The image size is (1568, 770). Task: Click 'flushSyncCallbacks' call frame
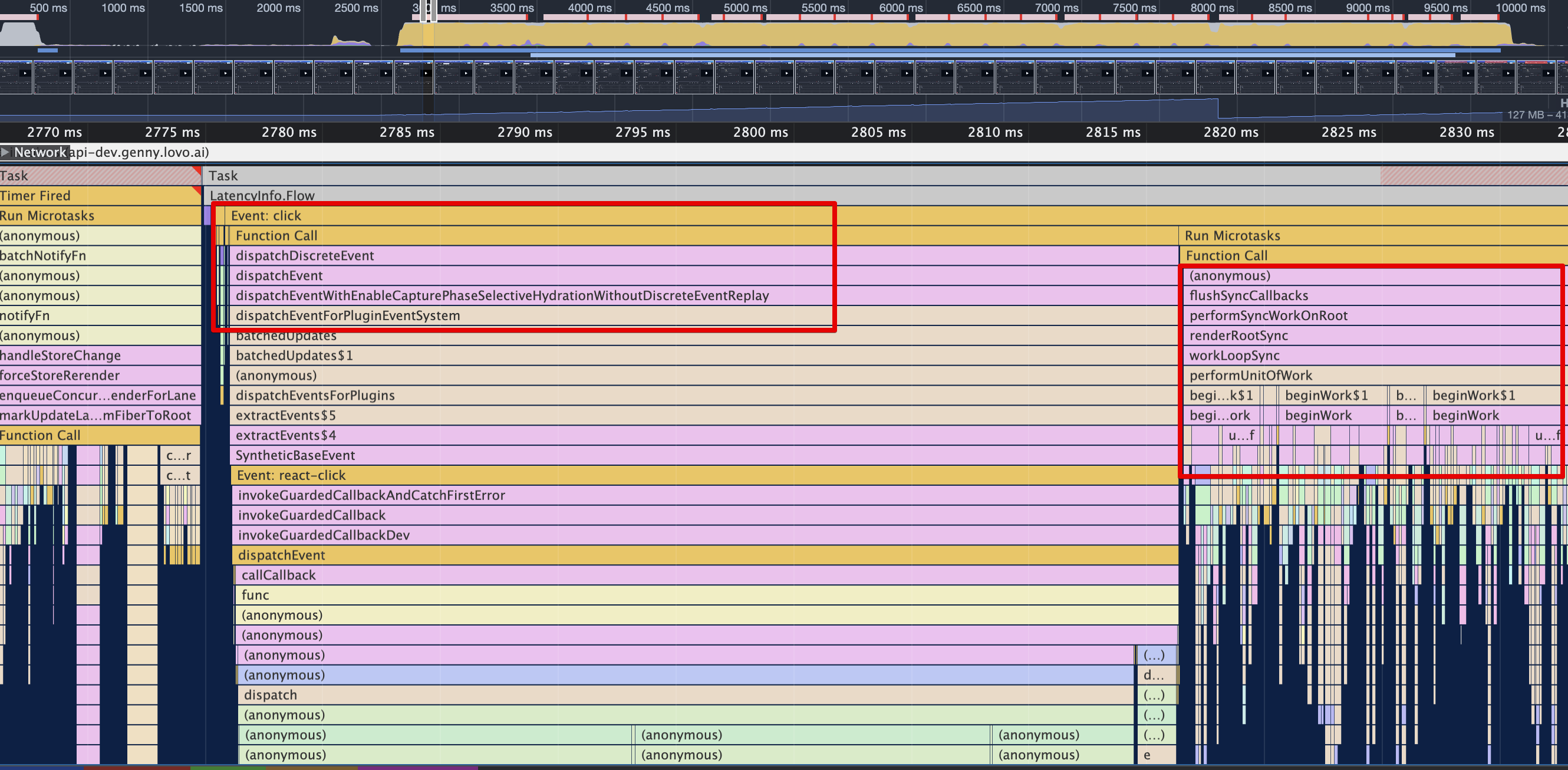(x=1248, y=296)
